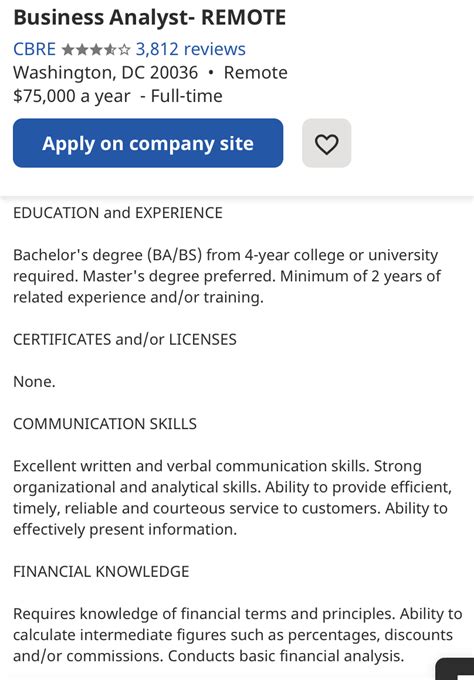Click the Bachelor's degree requirement paragraph
Screen dimensions: 474x680
pos(227,276)
